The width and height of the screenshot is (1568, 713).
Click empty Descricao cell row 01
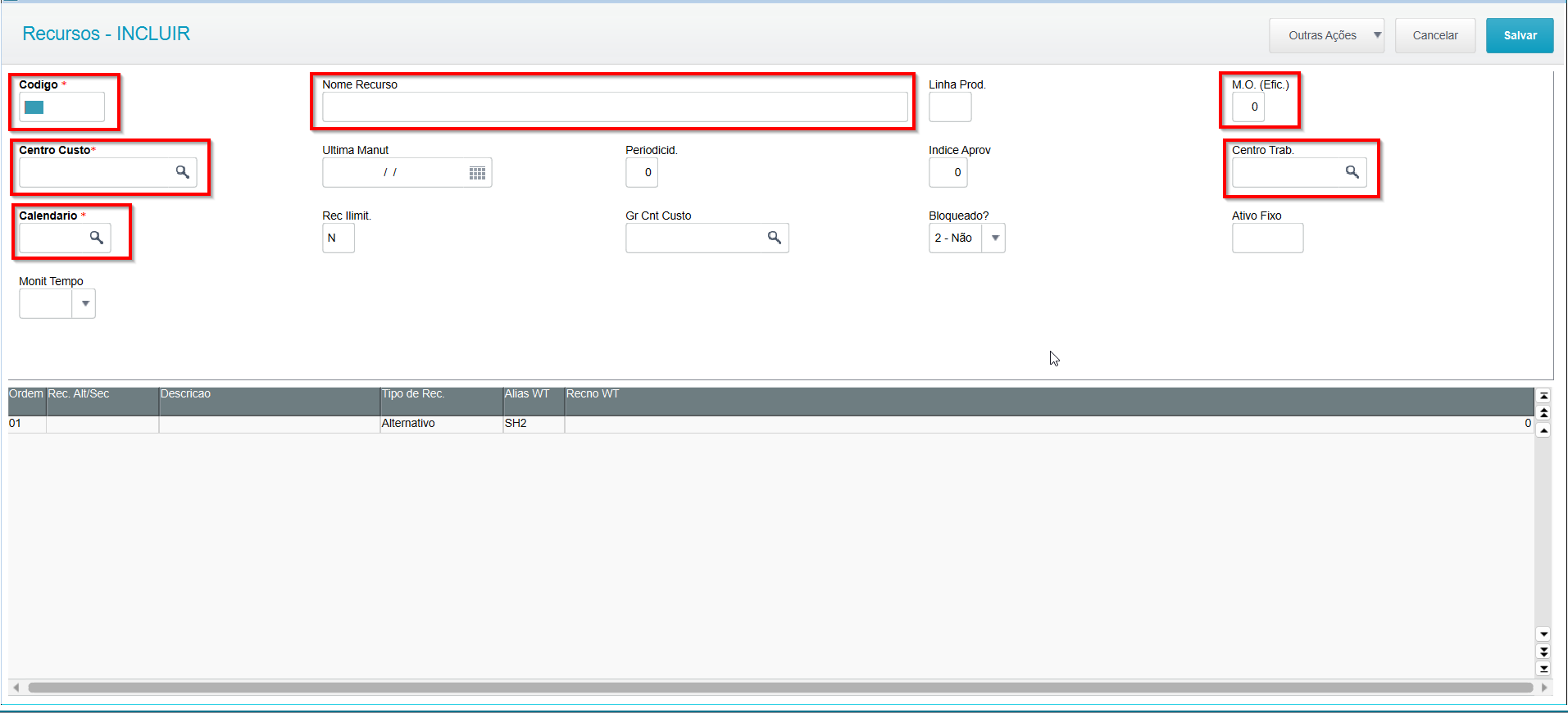pos(269,424)
